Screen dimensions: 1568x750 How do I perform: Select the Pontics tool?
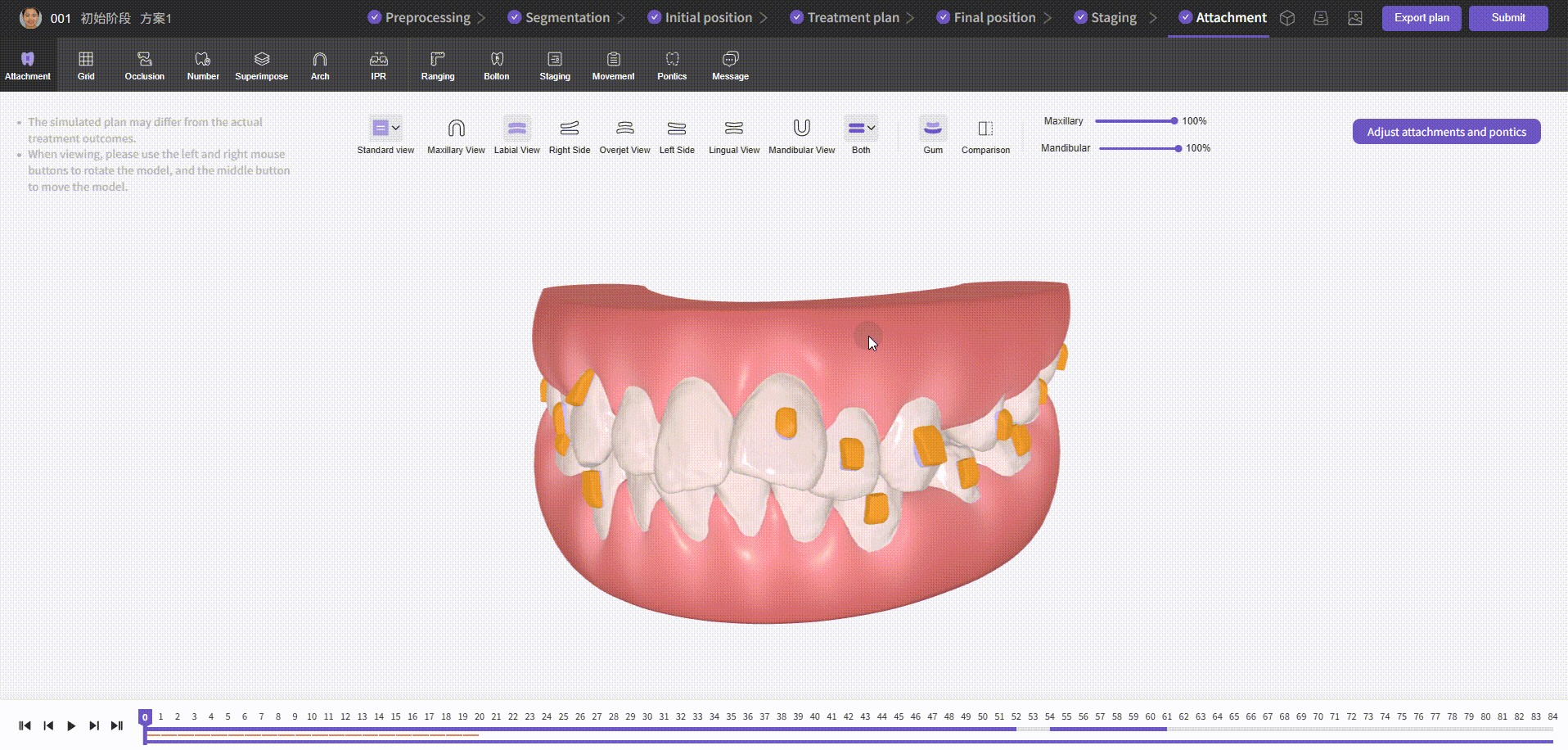tap(672, 66)
